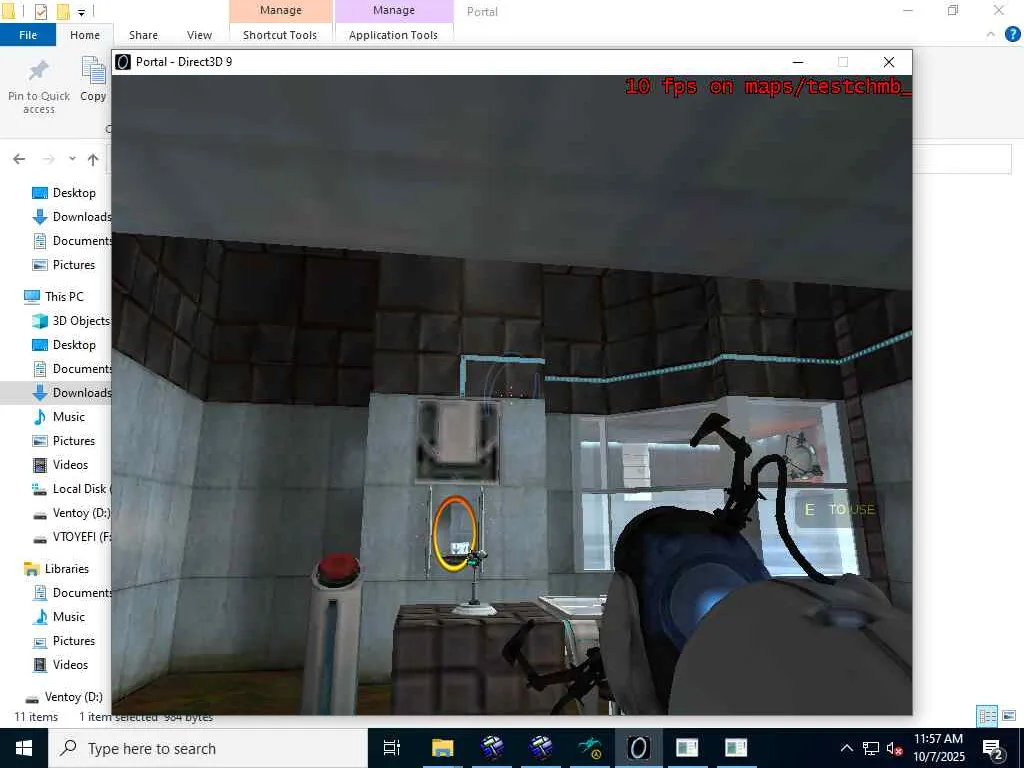The width and height of the screenshot is (1024, 768).
Task: Click Portal window title bar icon
Action: click(123, 62)
